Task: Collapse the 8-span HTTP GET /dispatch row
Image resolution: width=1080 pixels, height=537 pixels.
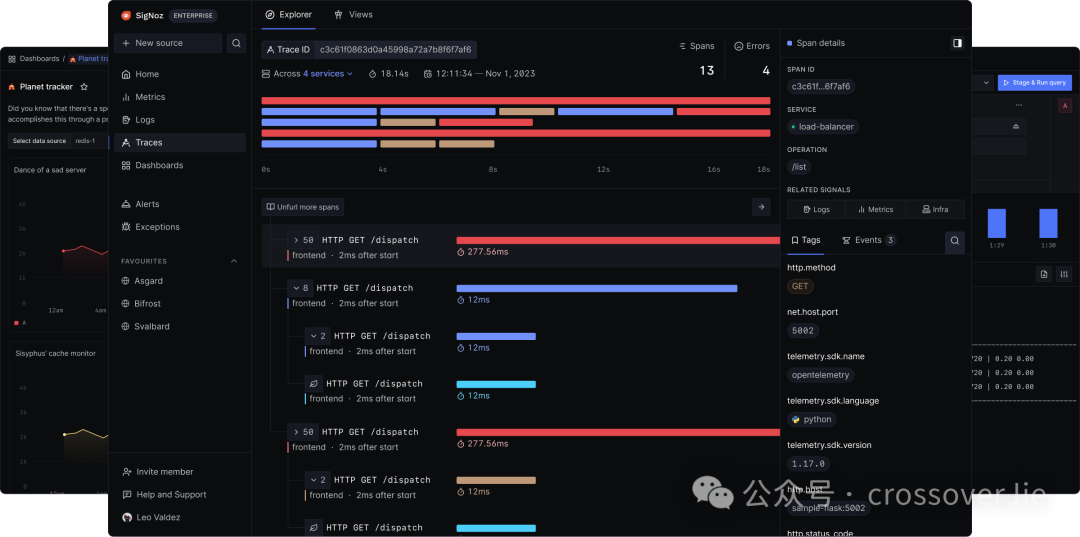Action: [x=296, y=288]
